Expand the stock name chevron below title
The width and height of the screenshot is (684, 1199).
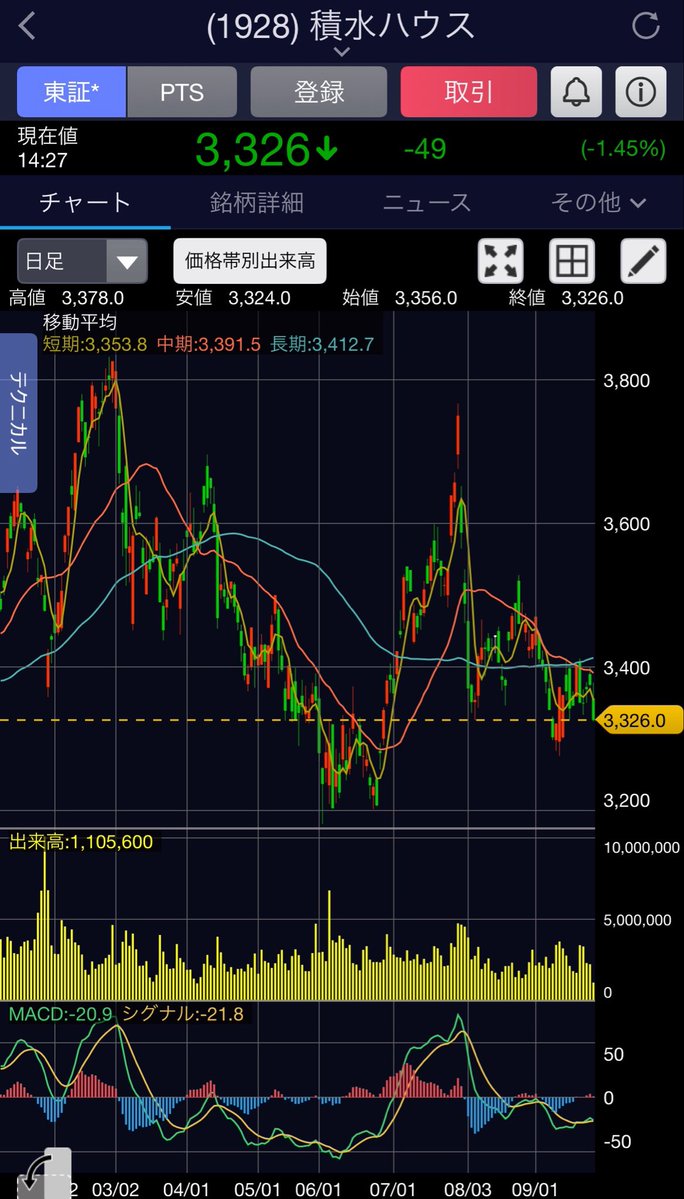coord(342,52)
